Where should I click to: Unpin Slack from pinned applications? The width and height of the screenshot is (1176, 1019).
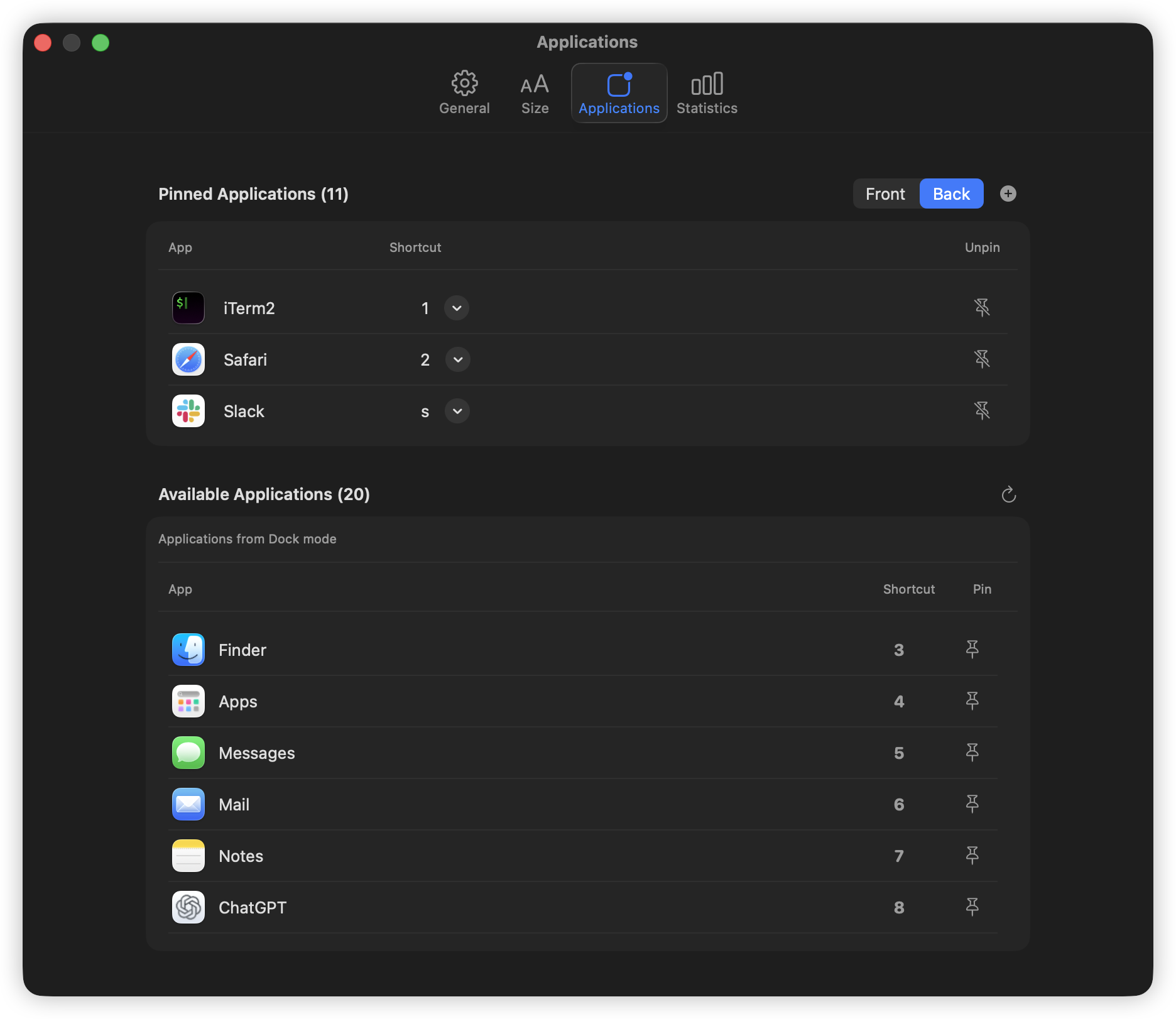[981, 411]
